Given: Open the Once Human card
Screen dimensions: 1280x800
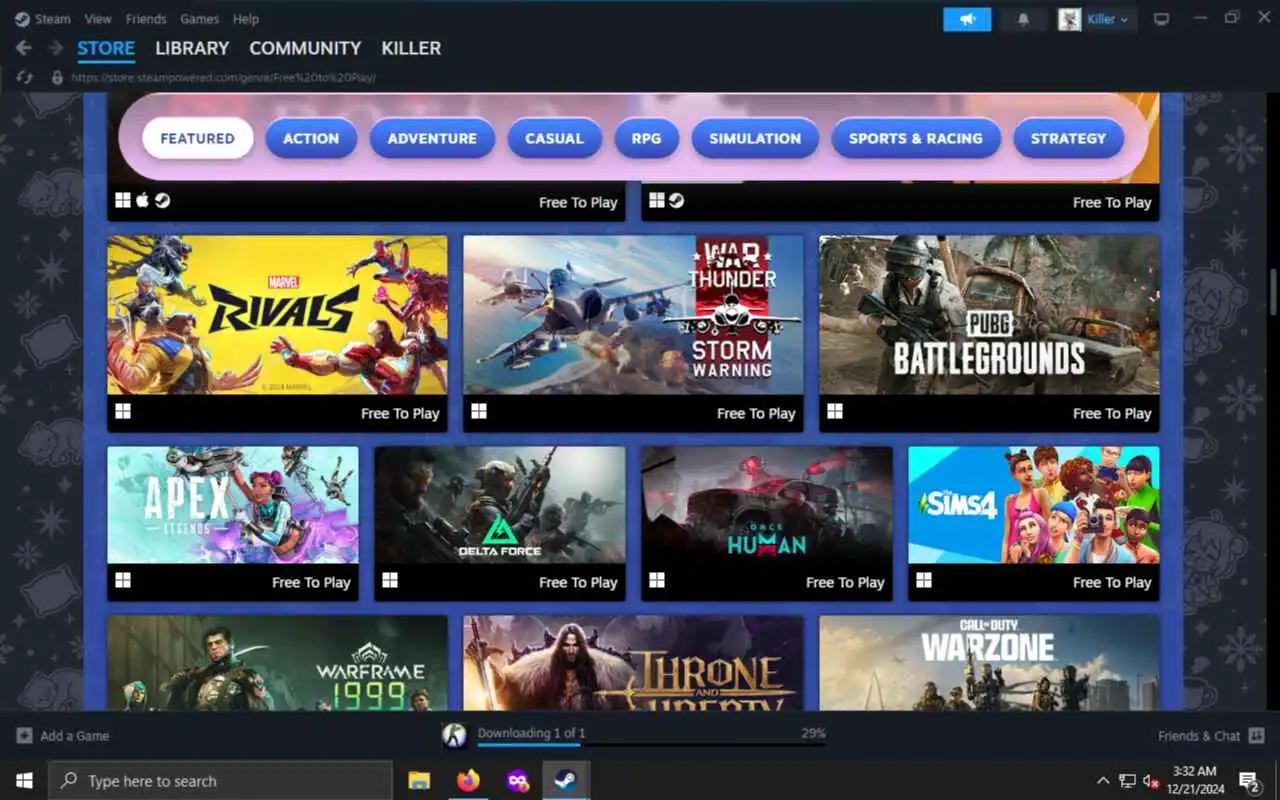Looking at the screenshot, I should pos(766,524).
